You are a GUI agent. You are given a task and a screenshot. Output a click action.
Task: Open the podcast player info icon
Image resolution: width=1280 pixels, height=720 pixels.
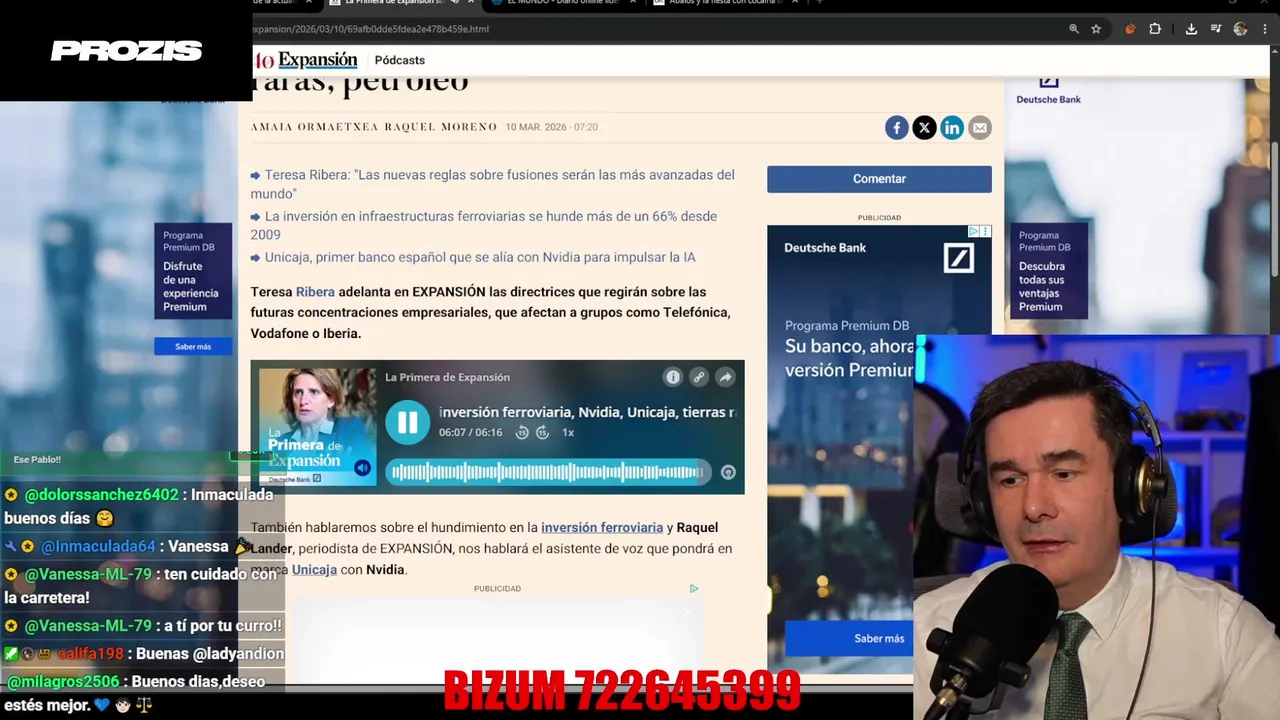pos(673,377)
